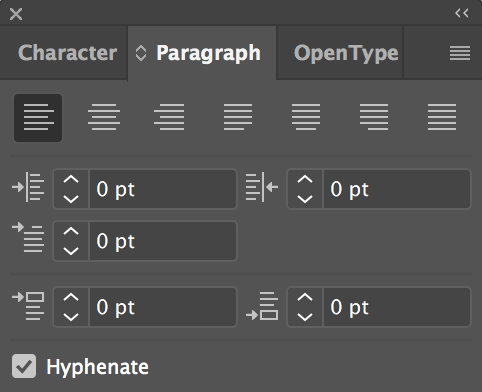This screenshot has width=482, height=392.
Task: Click the first-line indent 0 pt field
Action: click(163, 241)
